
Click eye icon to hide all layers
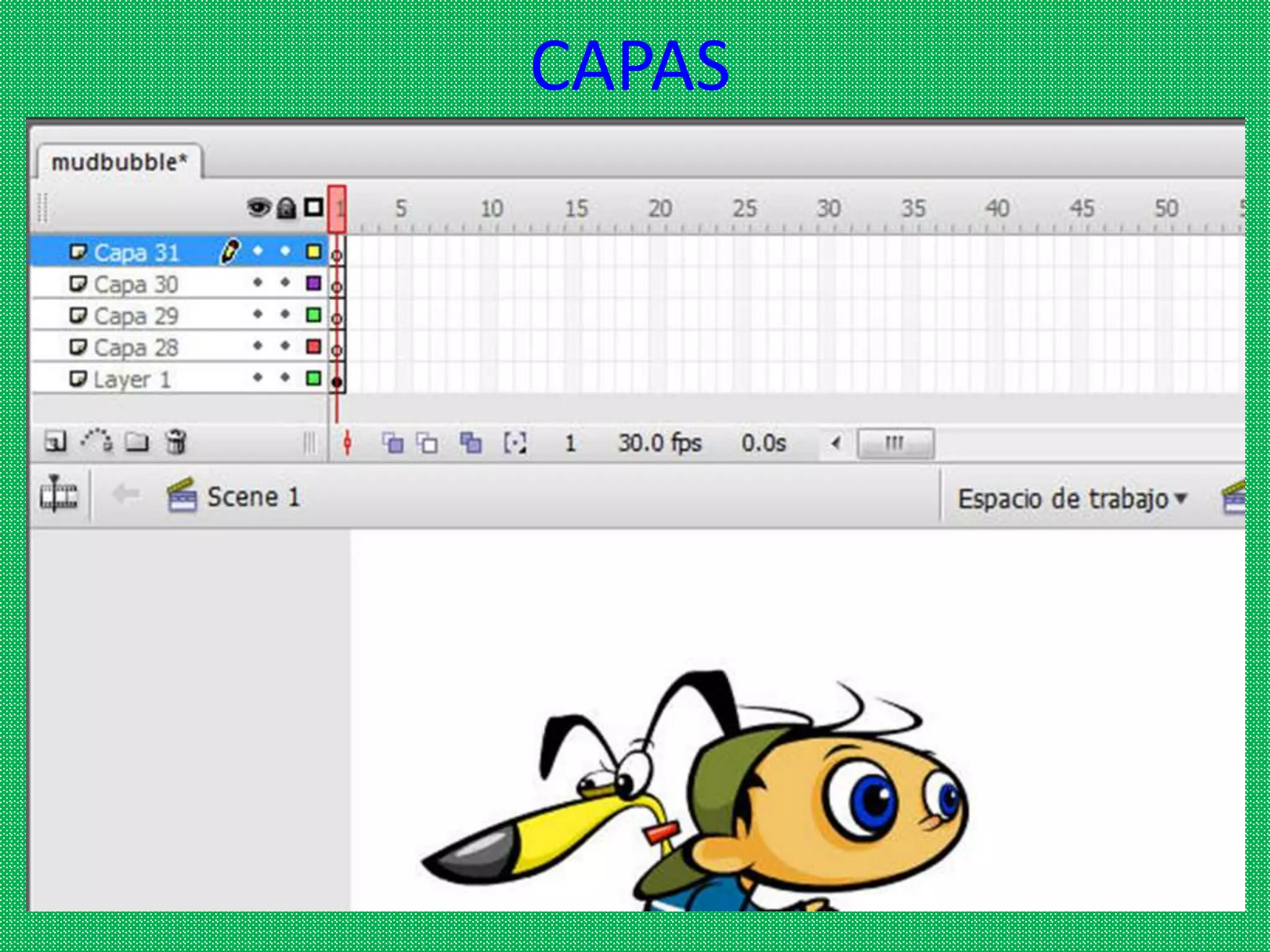259,208
